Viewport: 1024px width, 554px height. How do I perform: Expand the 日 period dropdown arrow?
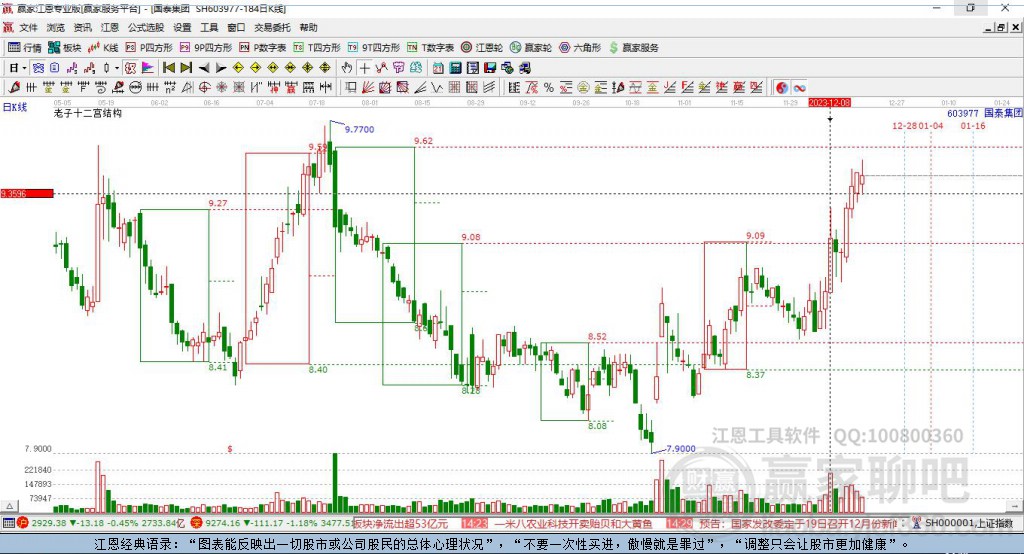(24, 68)
